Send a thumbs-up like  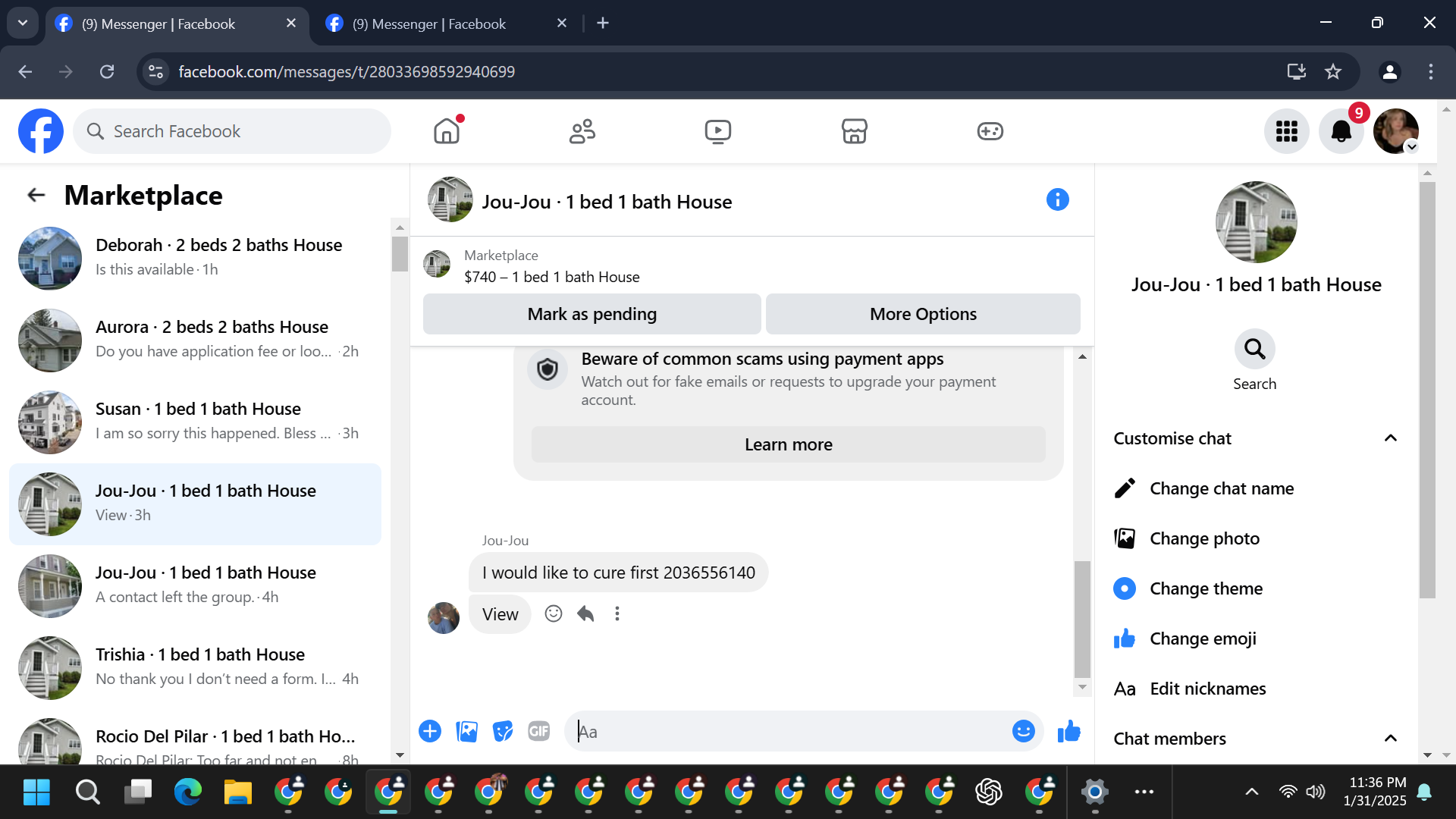(x=1068, y=731)
